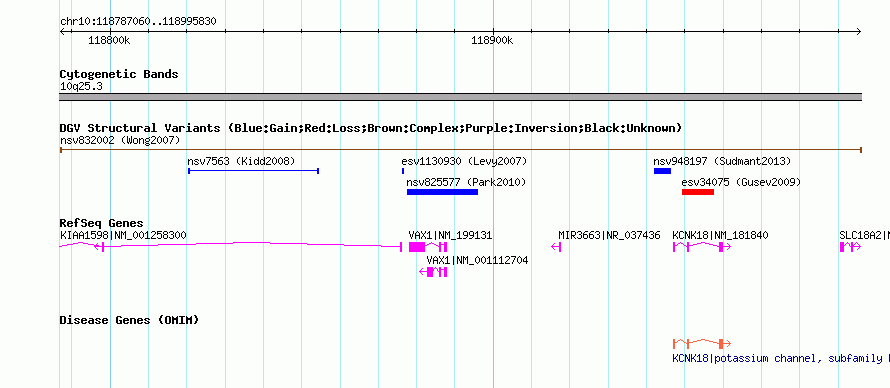890x388 pixels.
Task: Select the magenta KCNK18 RefSeq gene glyph
Action: click(x=702, y=247)
